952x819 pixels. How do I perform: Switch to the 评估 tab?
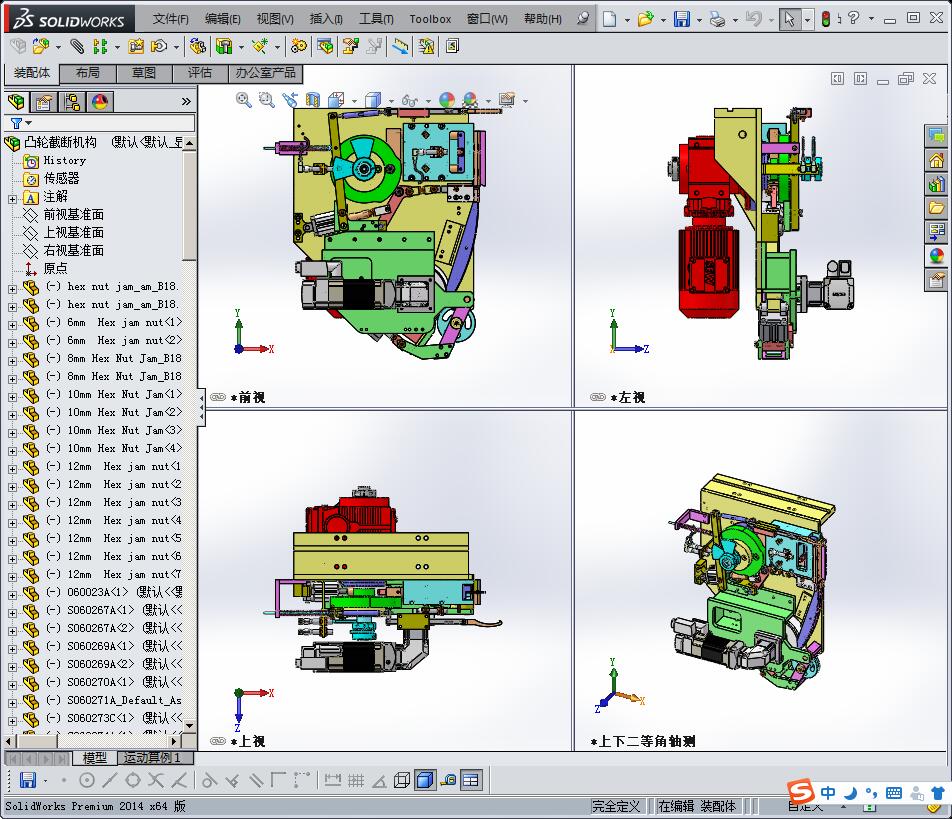200,73
